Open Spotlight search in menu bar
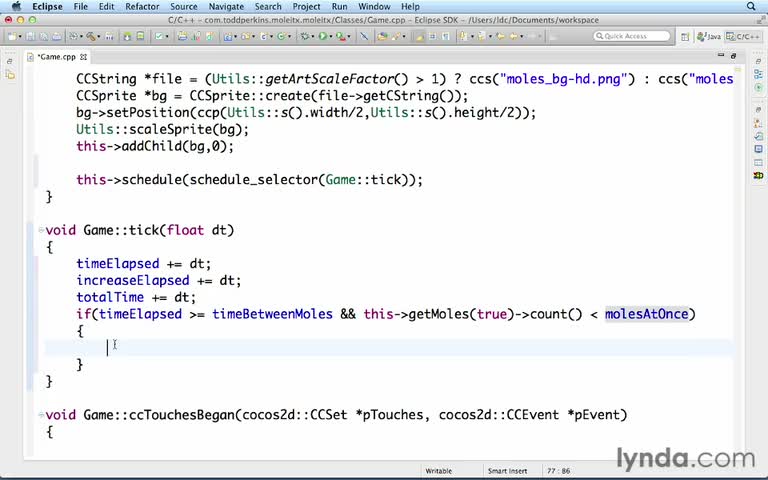 (x=751, y=6)
